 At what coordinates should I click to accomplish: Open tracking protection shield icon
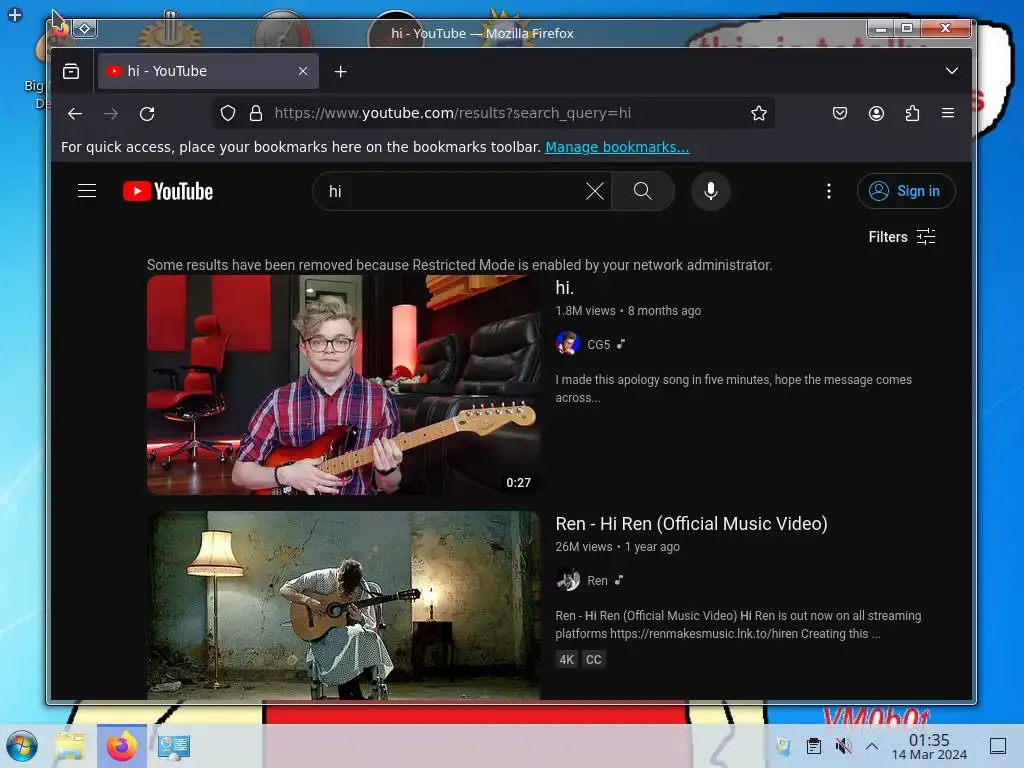(x=227, y=113)
